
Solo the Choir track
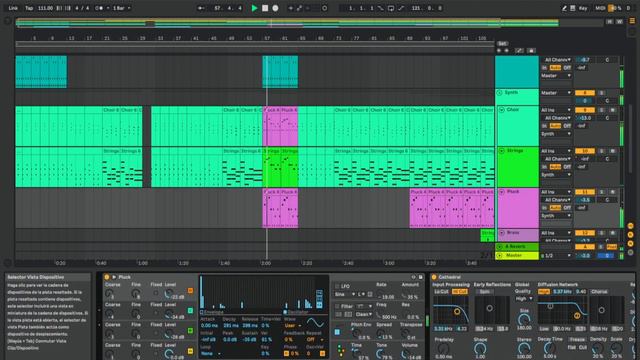(x=602, y=110)
